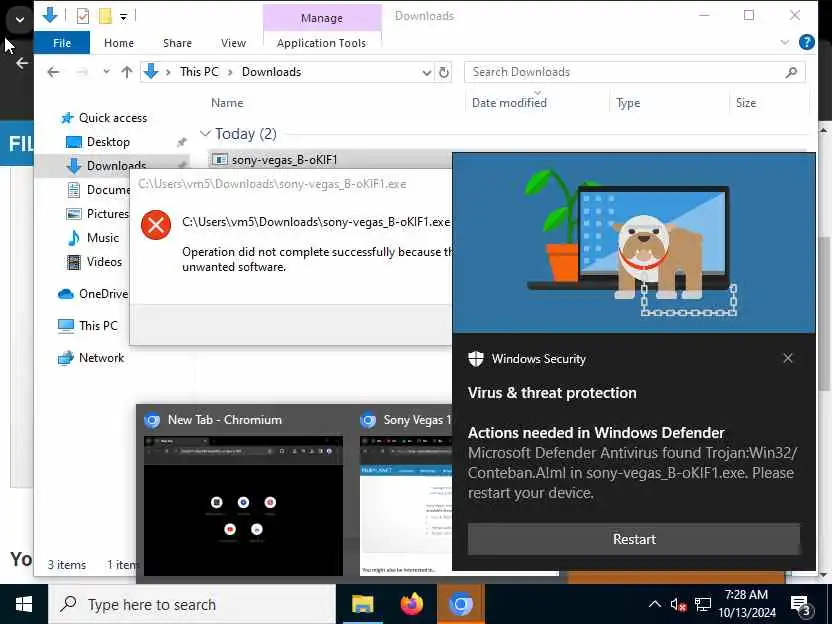This screenshot has width=832, height=624.
Task: Open the recent locations dropdown
Action: 106,72
